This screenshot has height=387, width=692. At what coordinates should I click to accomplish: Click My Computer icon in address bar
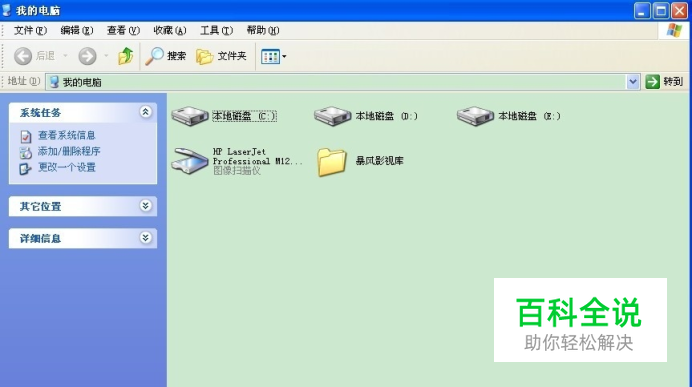coord(54,82)
